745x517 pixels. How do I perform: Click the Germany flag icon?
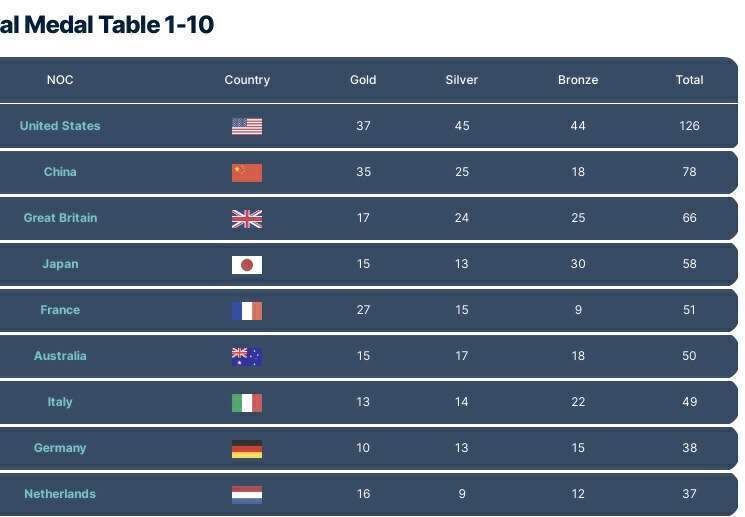(x=247, y=449)
